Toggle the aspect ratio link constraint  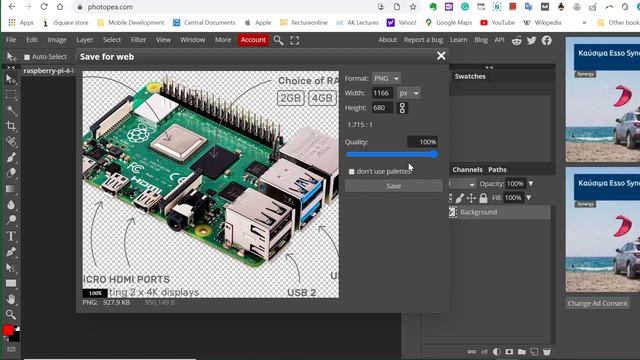[402, 108]
